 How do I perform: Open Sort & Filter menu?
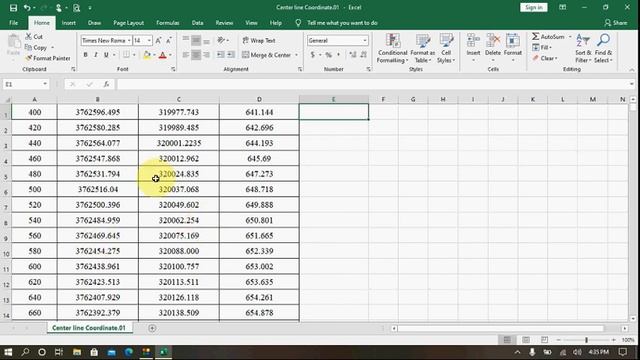583,49
